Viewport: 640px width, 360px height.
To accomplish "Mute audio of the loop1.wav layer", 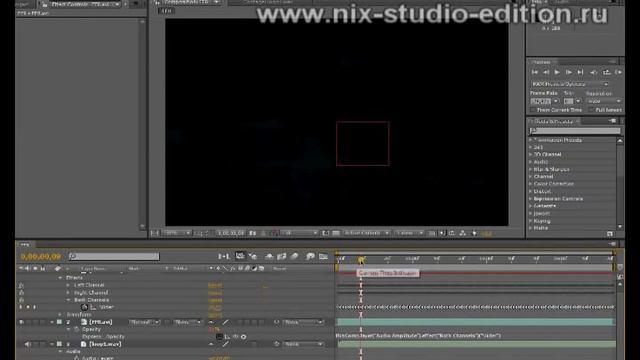I will coord(28,344).
